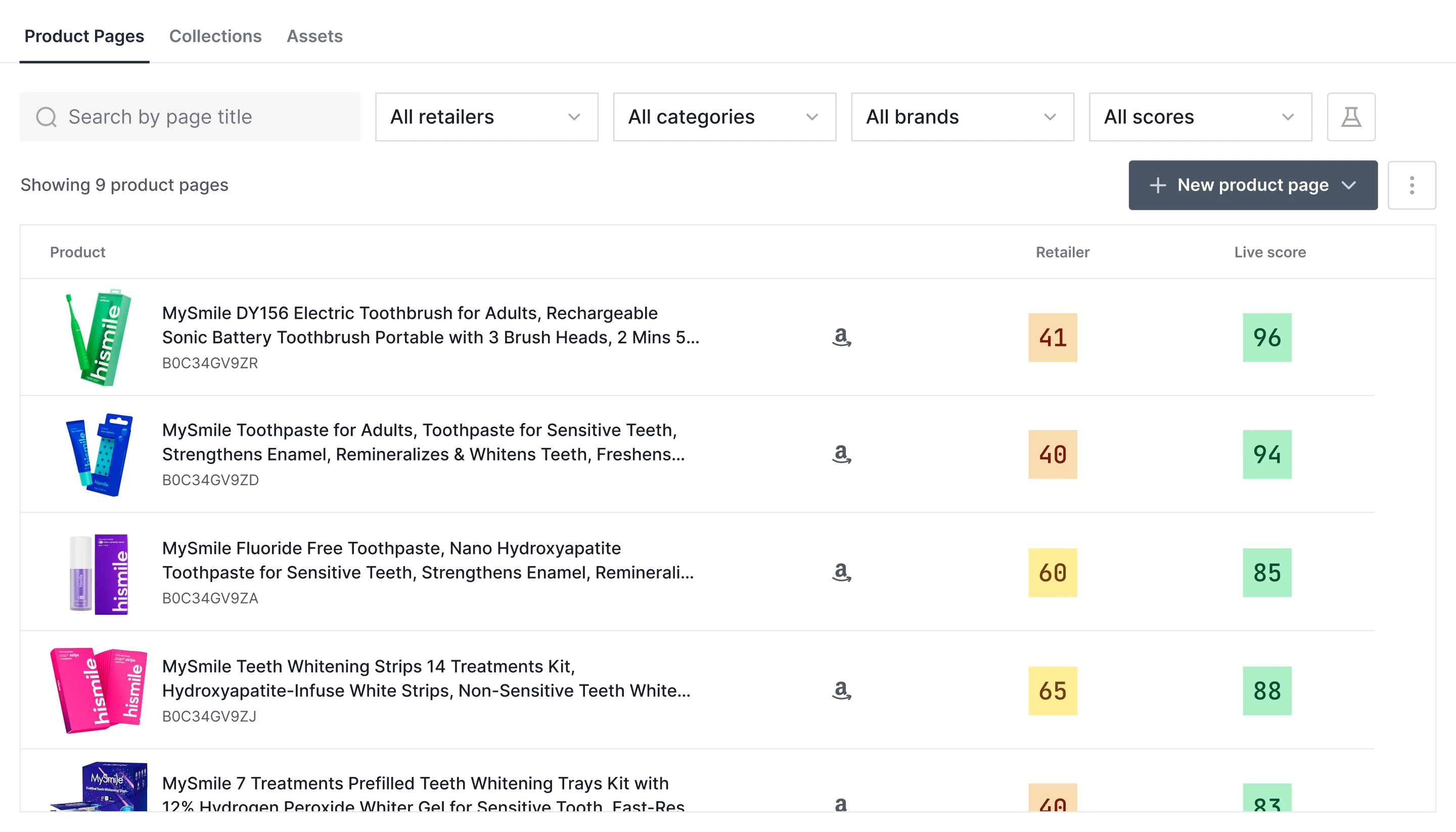Click ASIN B0C34GV9ZD text
This screenshot has width=1456, height=832.
(210, 480)
